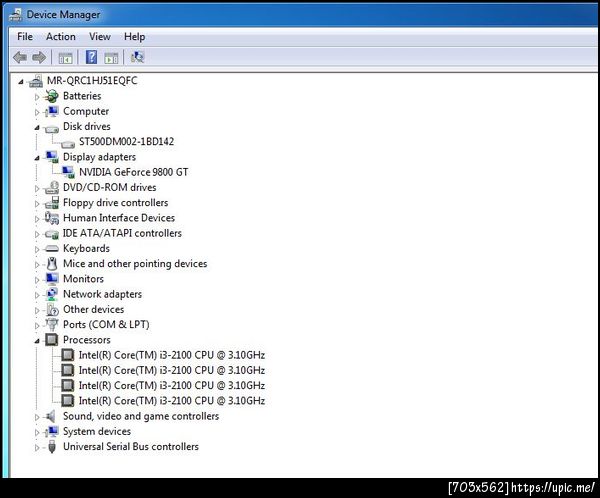600x498 pixels.
Task: Expand the Floppy drive controllers category
Action: pyautogui.click(x=37, y=204)
